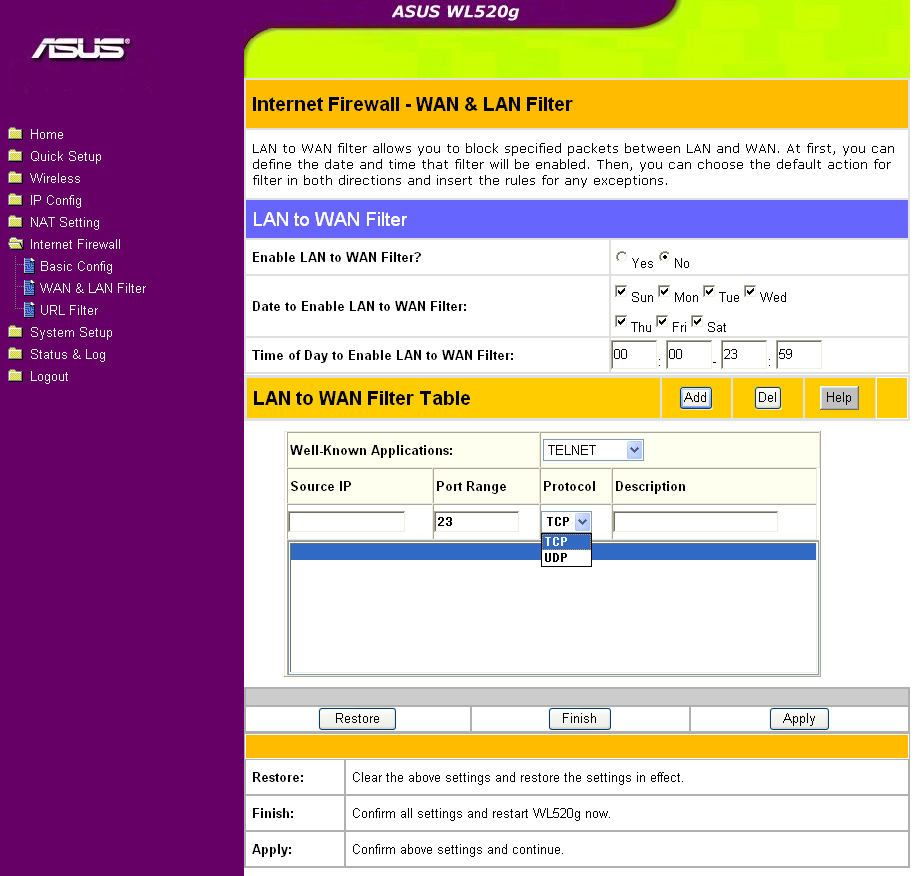Click the Del button

pos(767,398)
